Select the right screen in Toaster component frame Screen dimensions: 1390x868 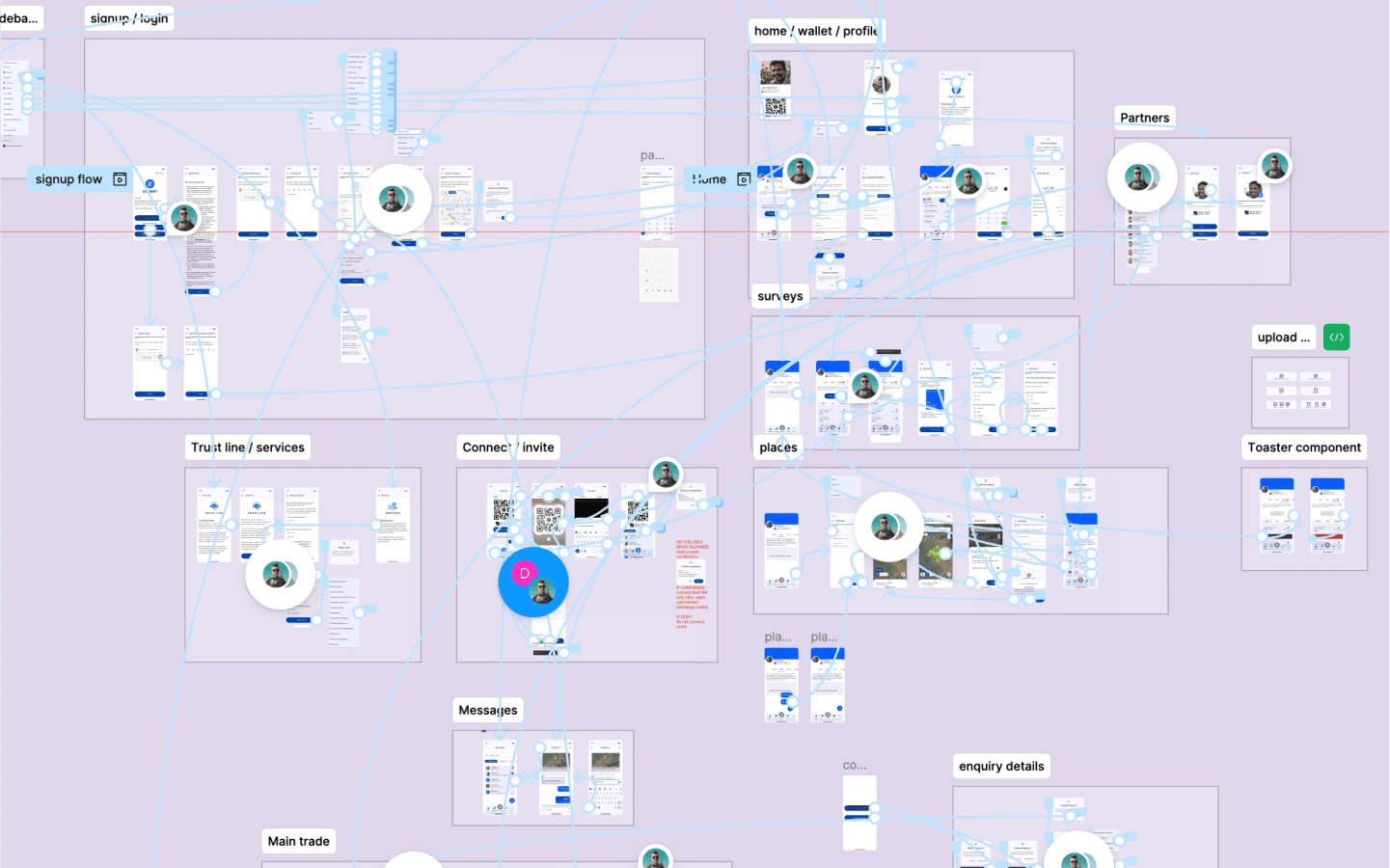coord(1327,515)
